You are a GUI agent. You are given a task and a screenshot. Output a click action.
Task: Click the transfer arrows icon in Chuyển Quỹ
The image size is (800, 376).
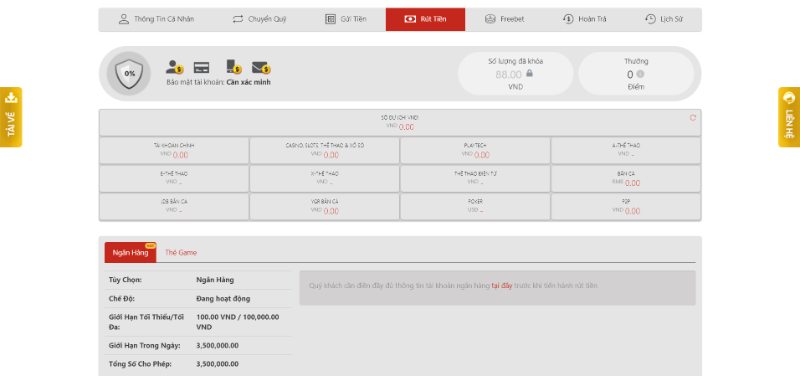coord(238,19)
